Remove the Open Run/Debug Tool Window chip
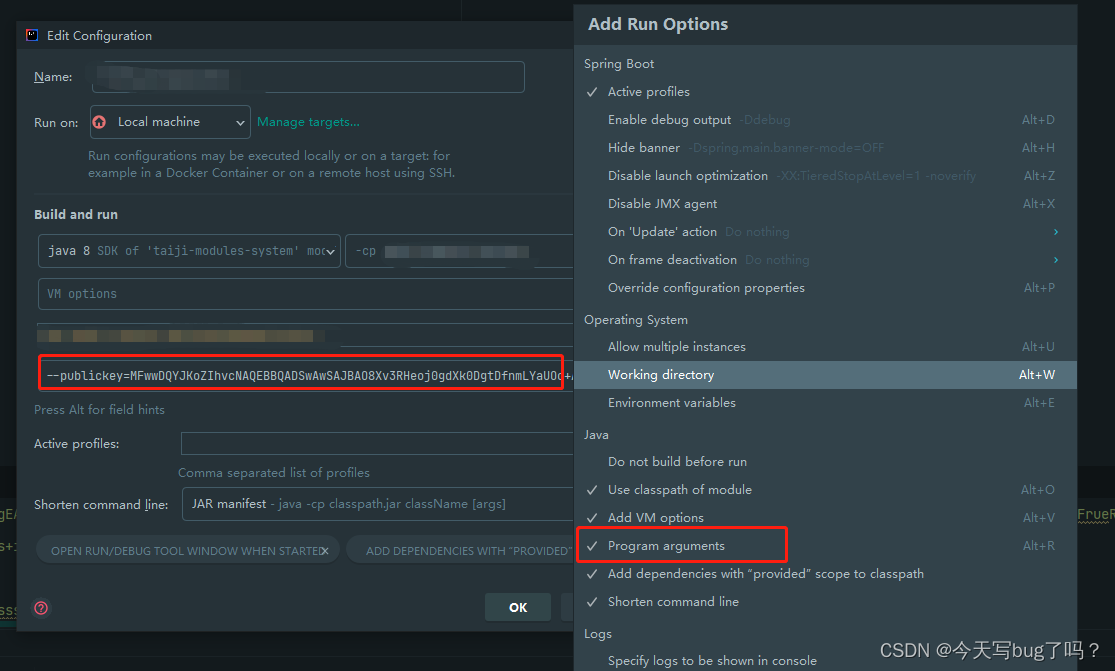 [325, 551]
